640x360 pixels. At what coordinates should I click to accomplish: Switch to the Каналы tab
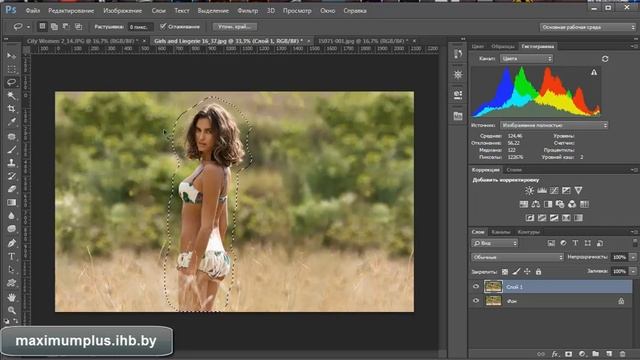point(500,232)
